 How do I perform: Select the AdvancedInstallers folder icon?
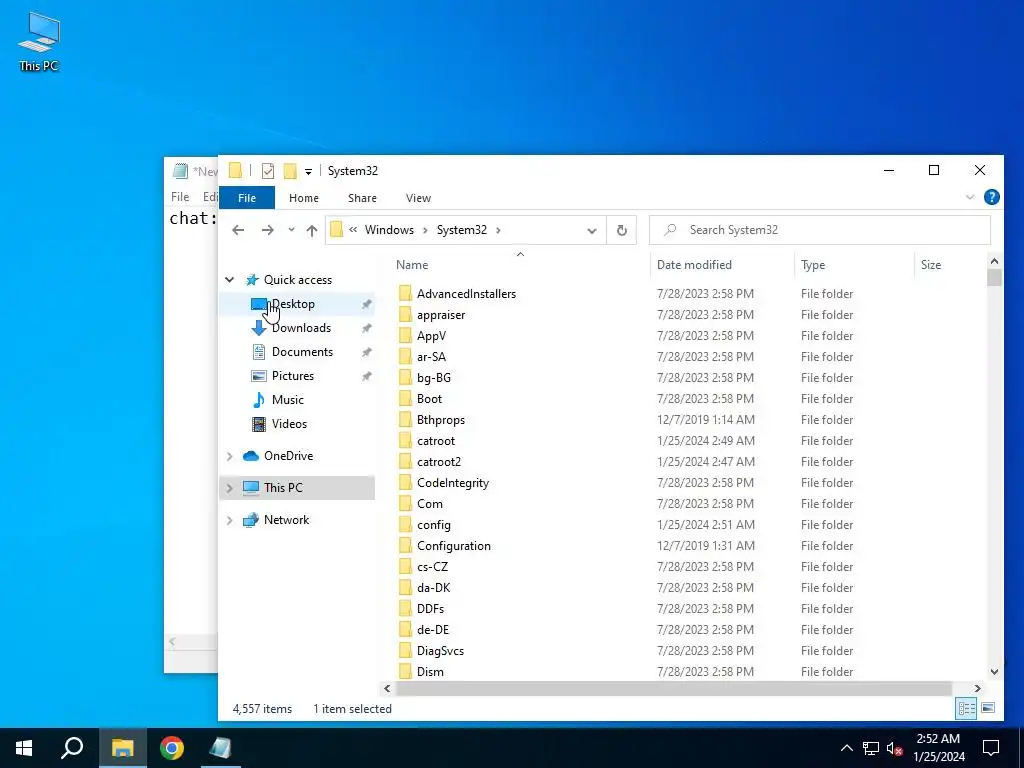406,294
